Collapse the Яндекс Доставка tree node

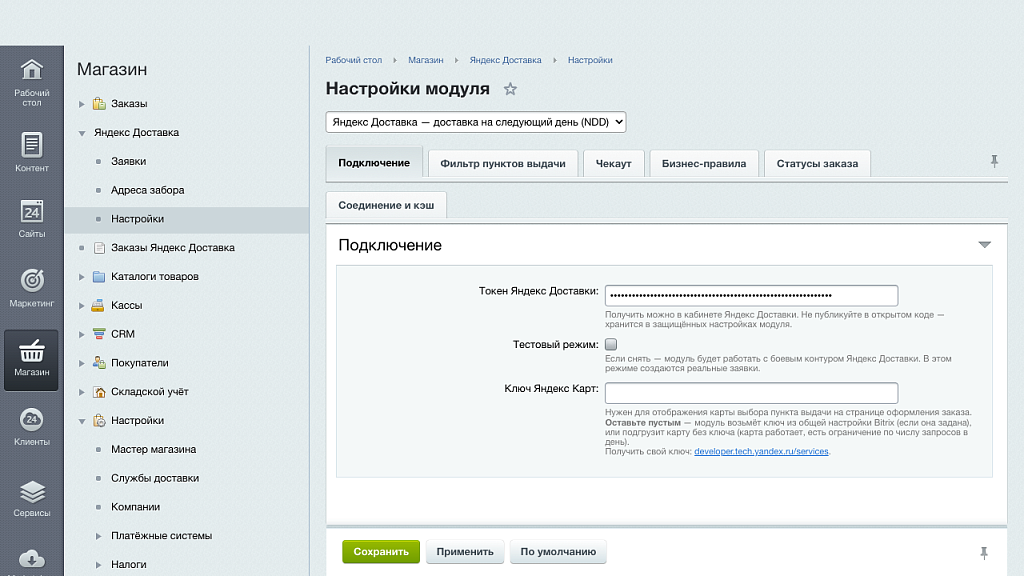(x=82, y=133)
